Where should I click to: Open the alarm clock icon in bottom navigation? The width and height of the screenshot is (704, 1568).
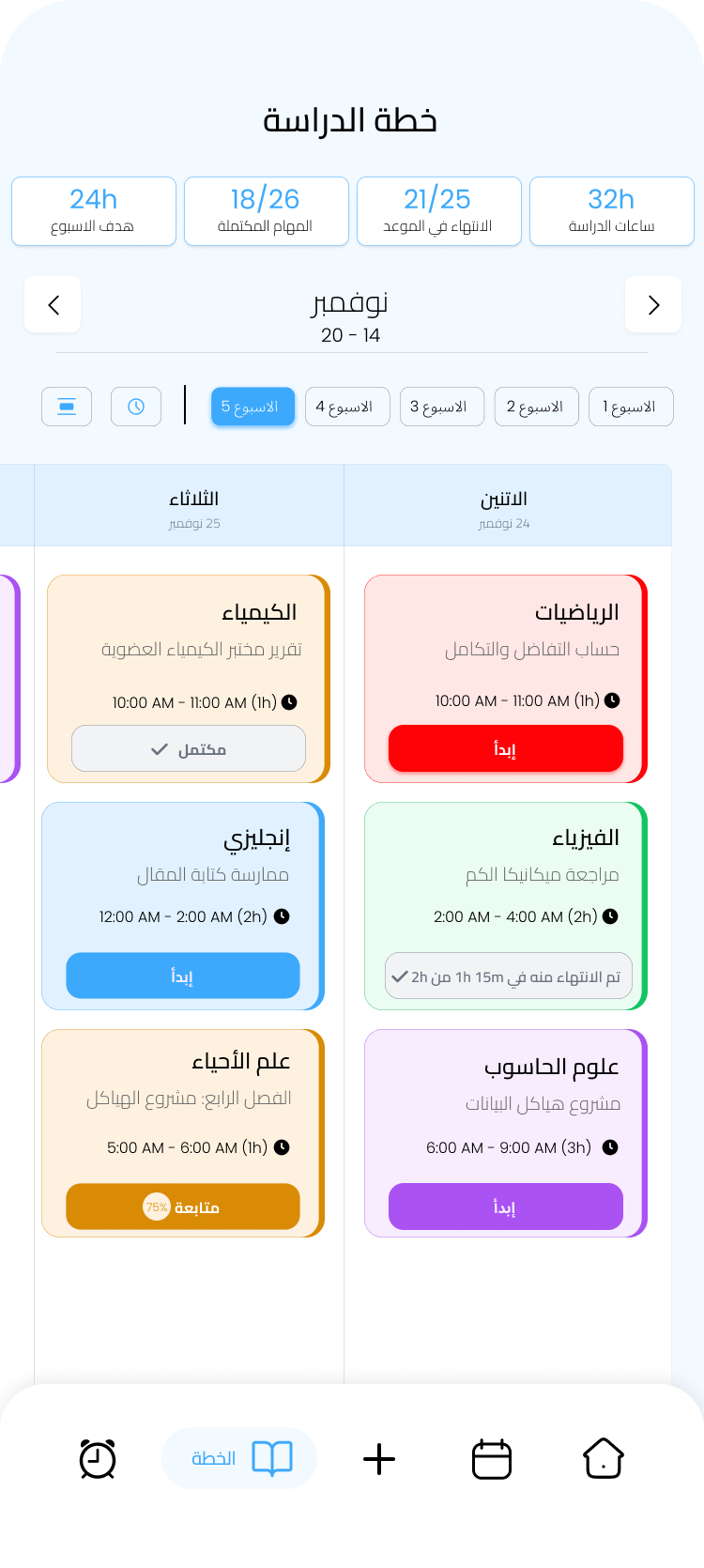coord(98,1458)
